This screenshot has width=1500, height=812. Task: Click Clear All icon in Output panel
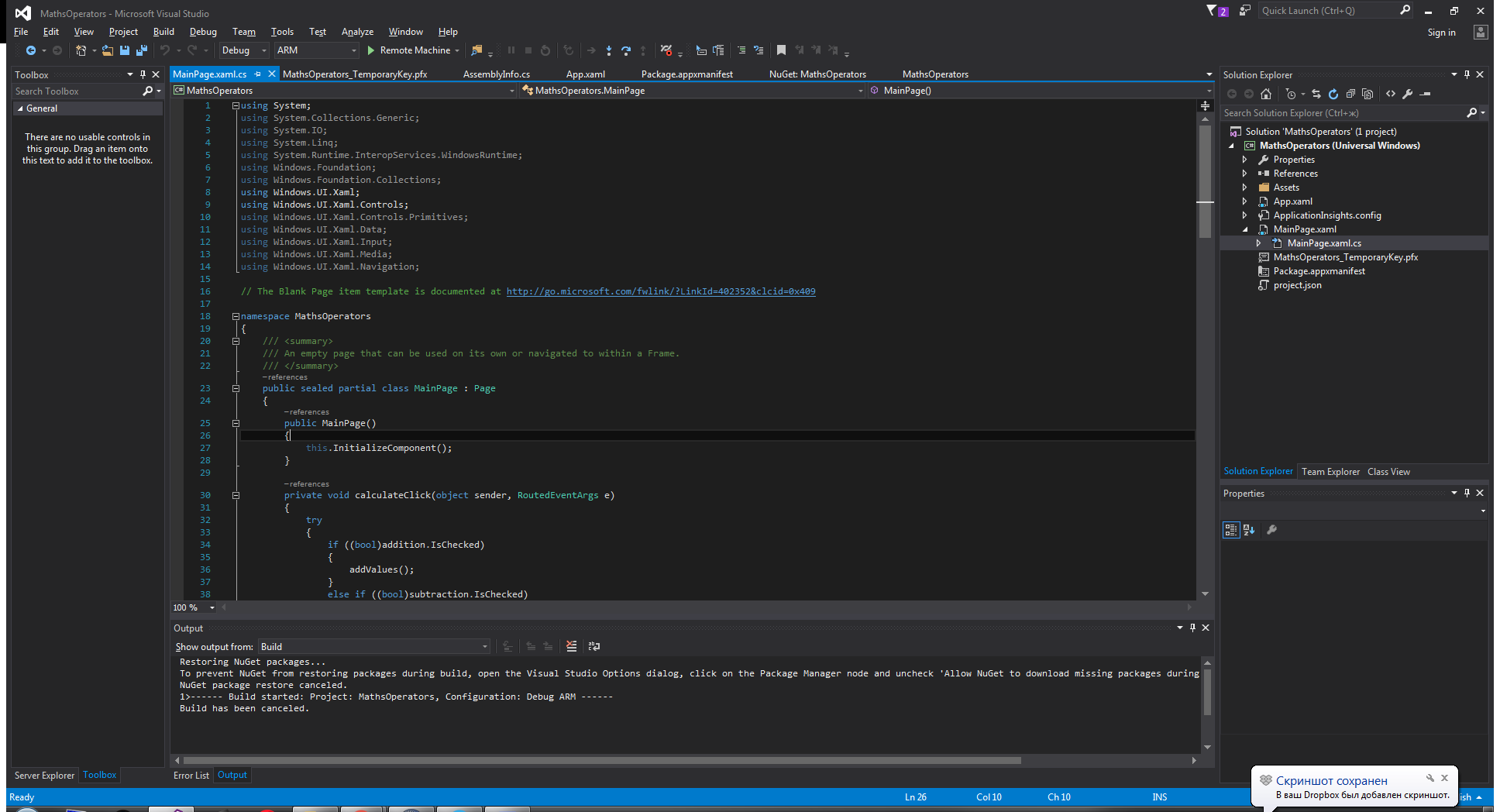pos(571,646)
